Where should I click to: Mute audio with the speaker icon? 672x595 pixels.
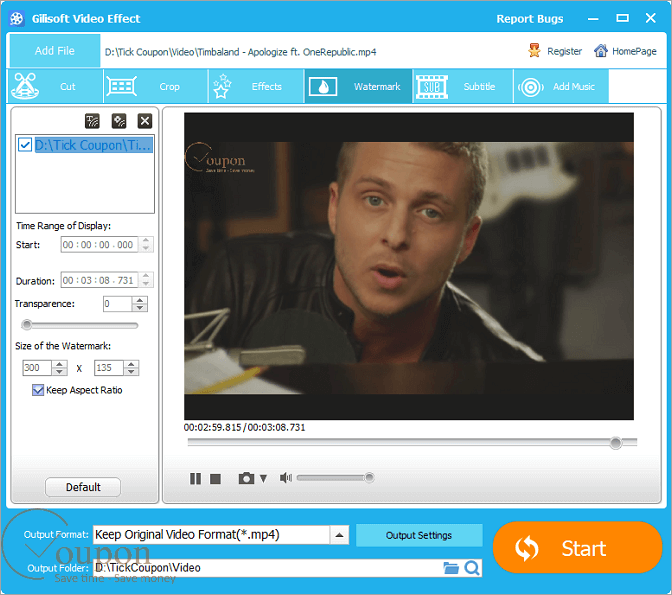click(x=285, y=478)
